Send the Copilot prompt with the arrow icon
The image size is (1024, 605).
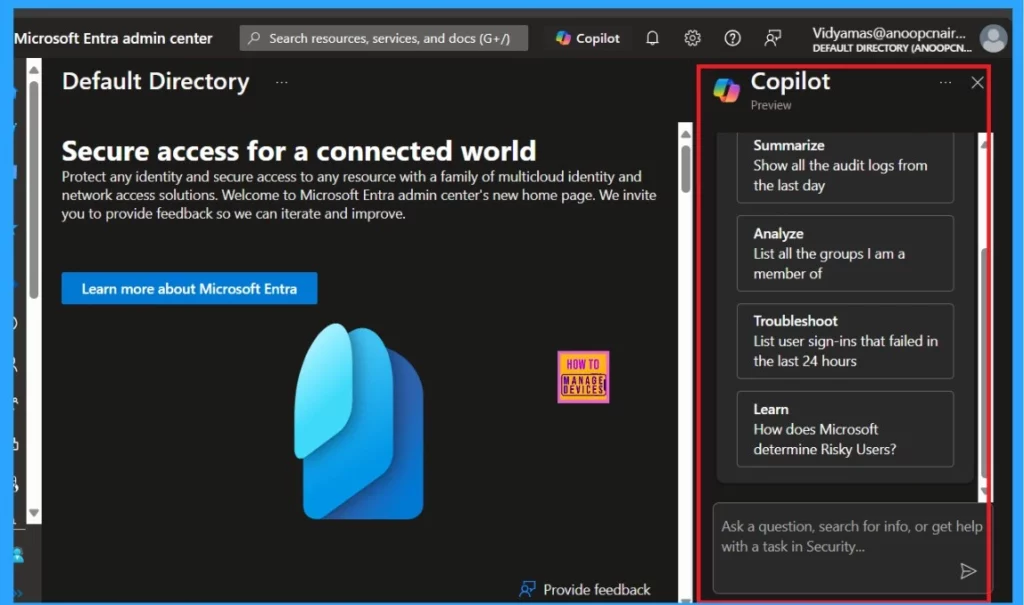(x=968, y=571)
